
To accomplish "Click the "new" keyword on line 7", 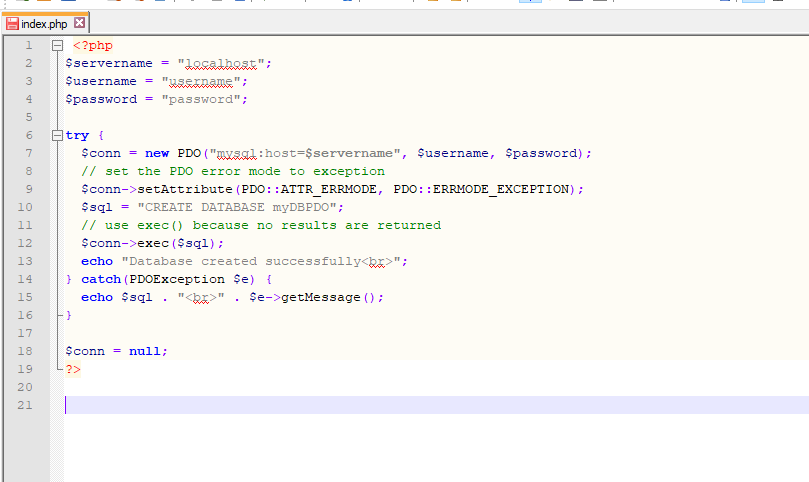I will coord(156,153).
